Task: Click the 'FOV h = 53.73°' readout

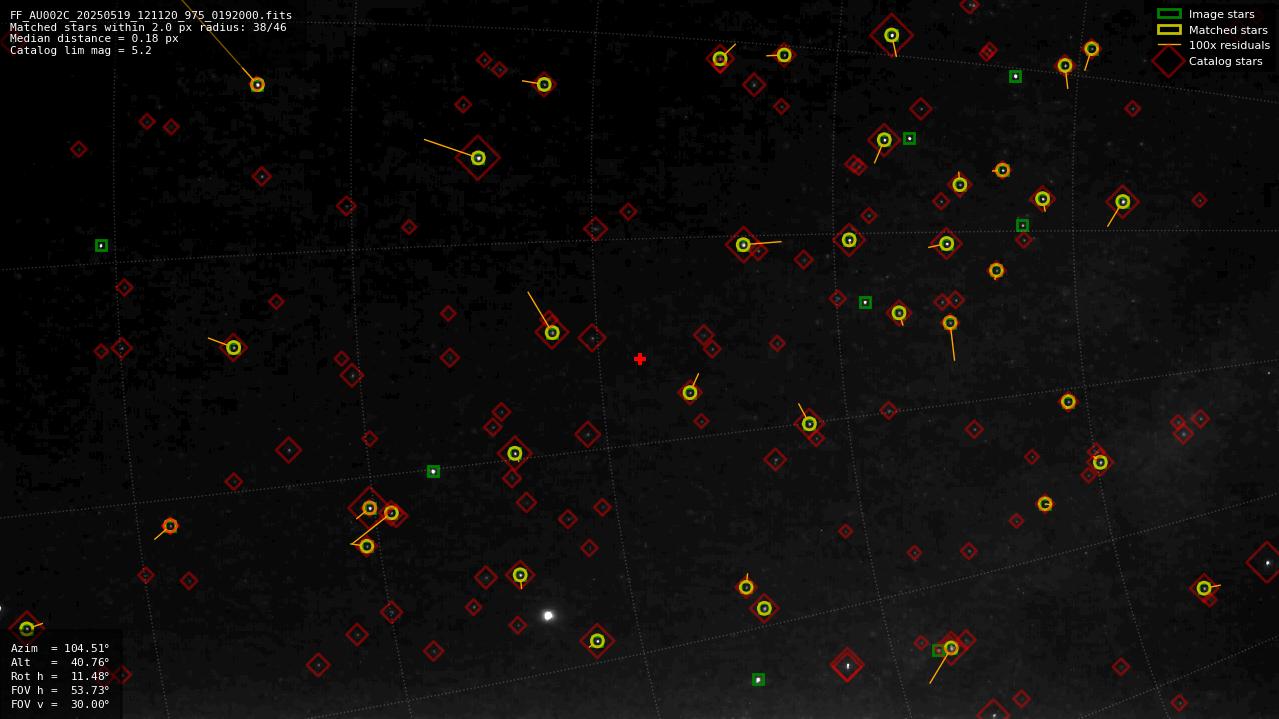Action: point(60,690)
